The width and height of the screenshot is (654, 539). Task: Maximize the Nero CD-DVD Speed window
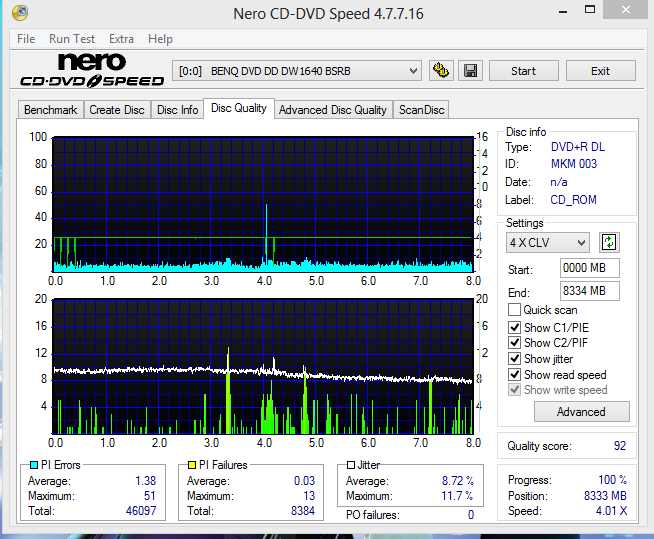click(590, 9)
